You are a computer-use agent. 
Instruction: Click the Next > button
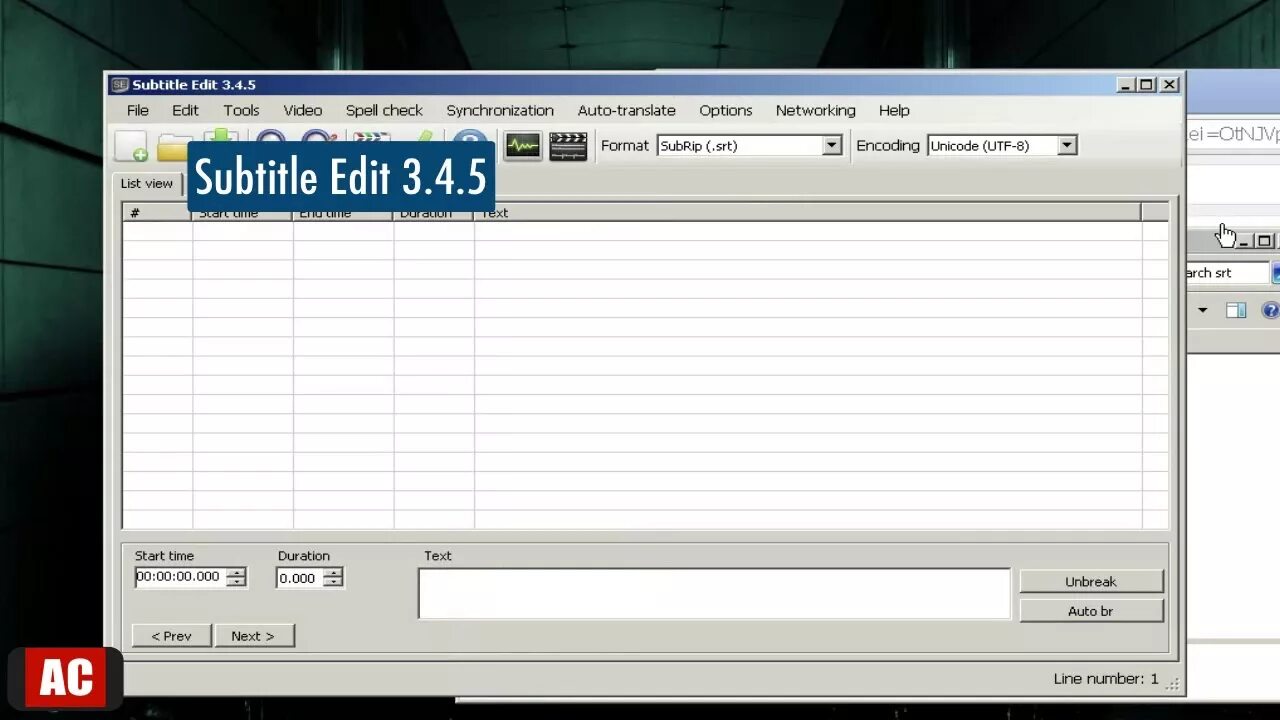click(x=253, y=636)
